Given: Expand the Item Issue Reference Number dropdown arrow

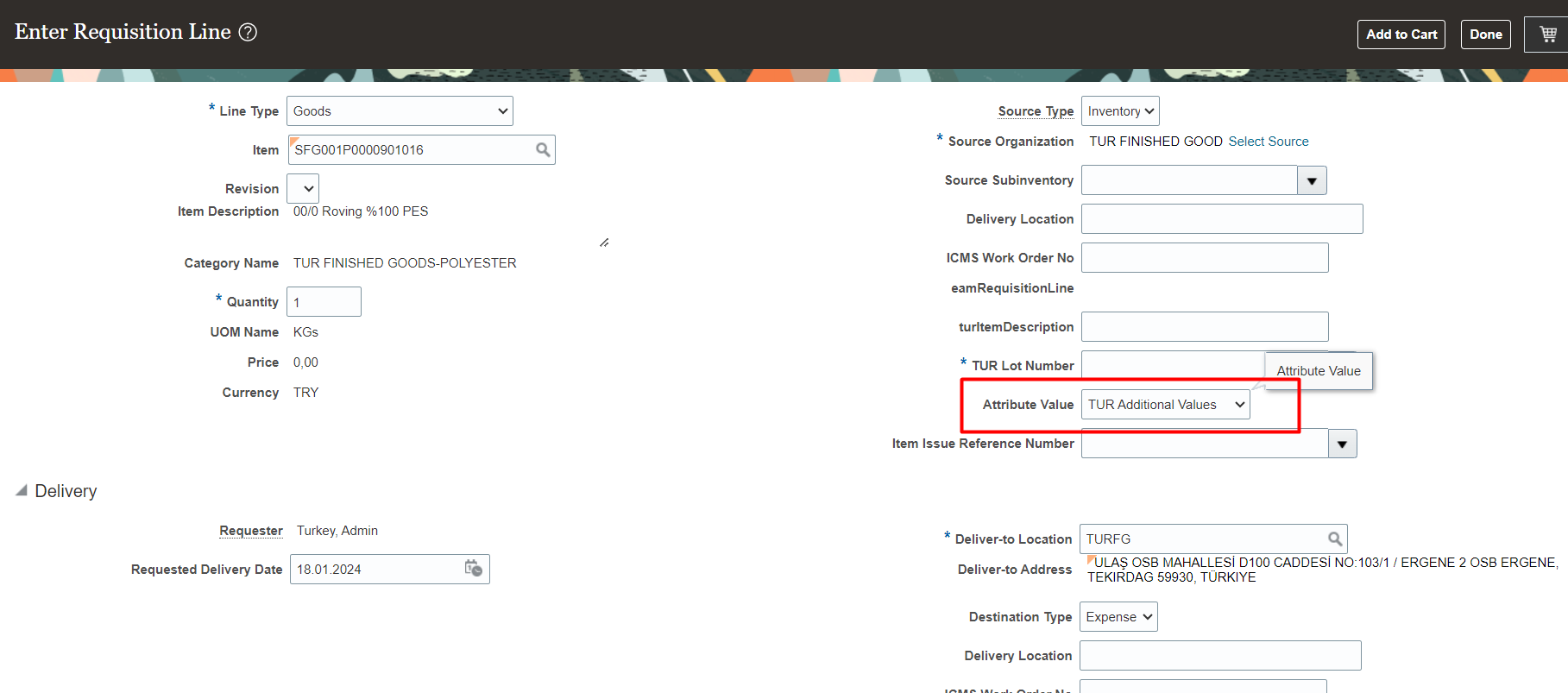Looking at the screenshot, I should pos(1342,444).
